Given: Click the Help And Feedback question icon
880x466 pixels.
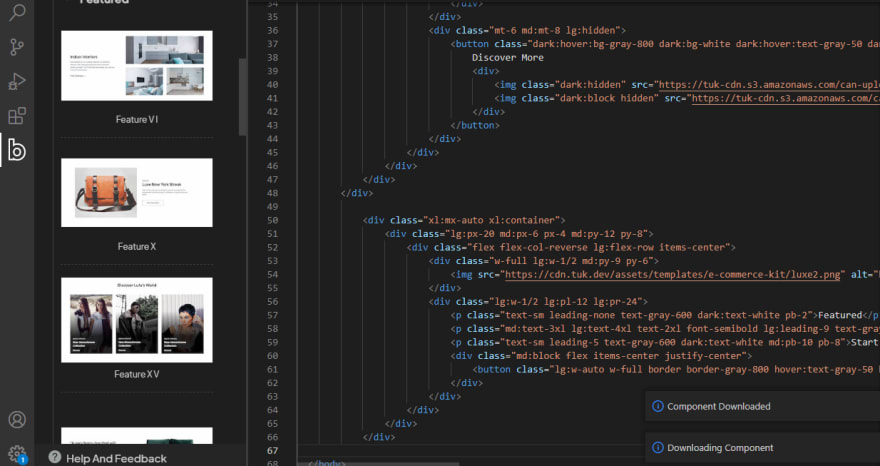Looking at the screenshot, I should click(54, 457).
